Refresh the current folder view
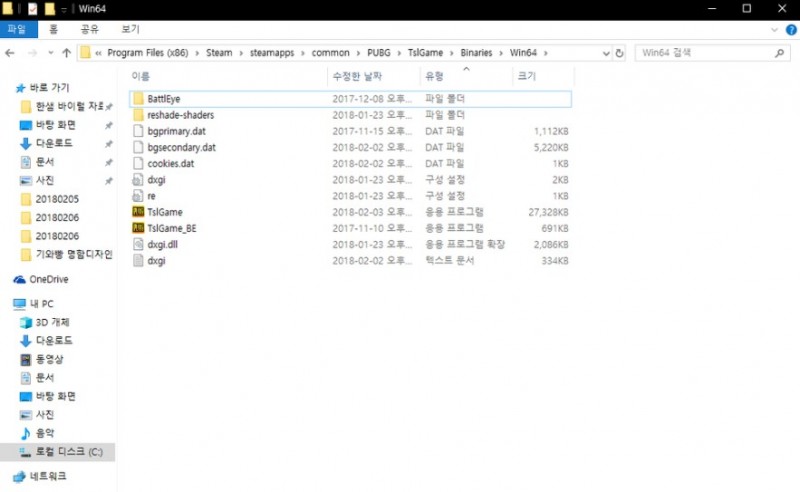This screenshot has width=800, height=492. pyautogui.click(x=619, y=53)
